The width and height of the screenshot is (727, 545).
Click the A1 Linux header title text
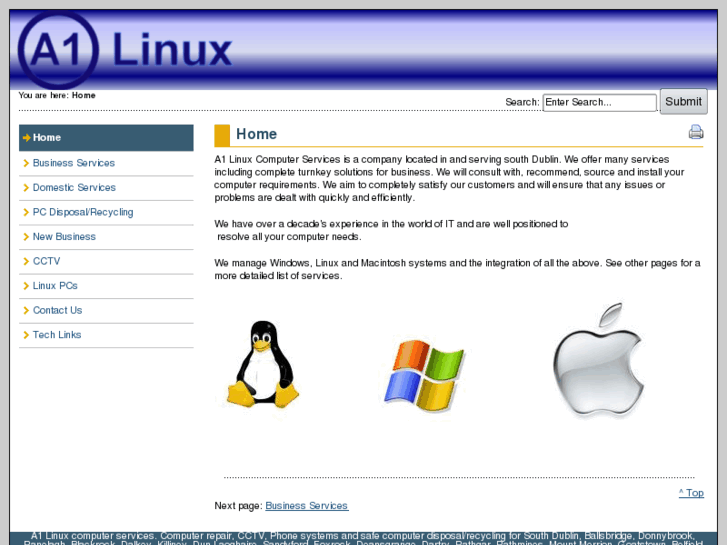(172, 50)
